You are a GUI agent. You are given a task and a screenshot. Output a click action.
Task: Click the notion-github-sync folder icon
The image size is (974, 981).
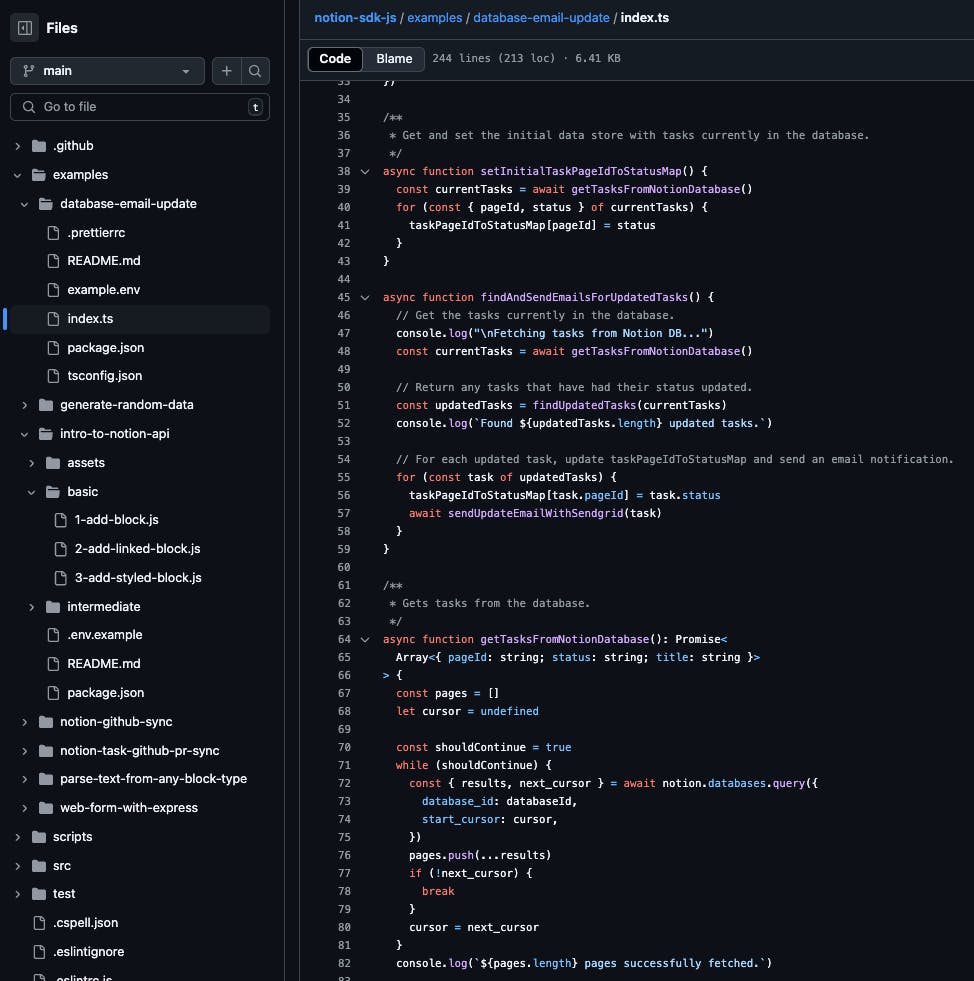[x=45, y=722]
